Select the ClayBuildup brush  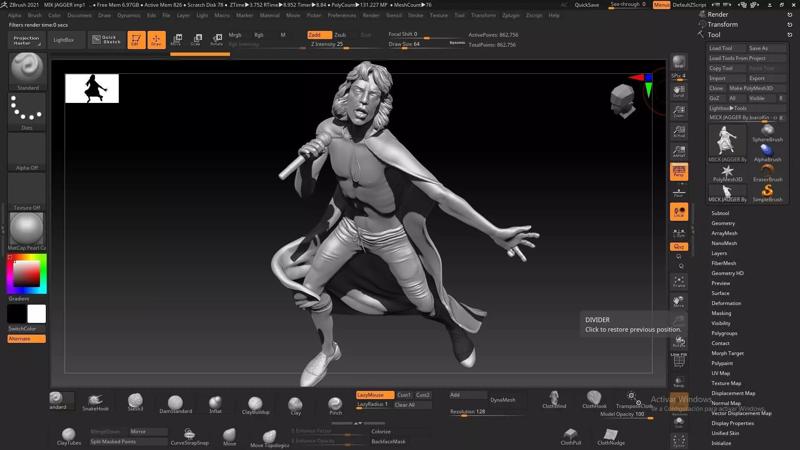point(255,402)
